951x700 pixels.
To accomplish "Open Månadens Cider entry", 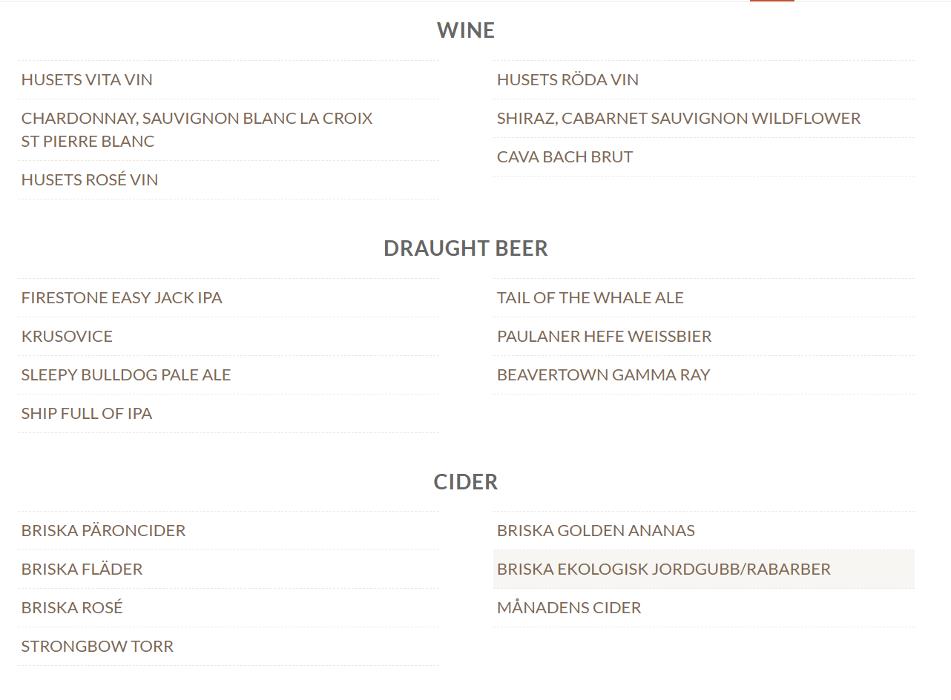I will coord(704,608).
